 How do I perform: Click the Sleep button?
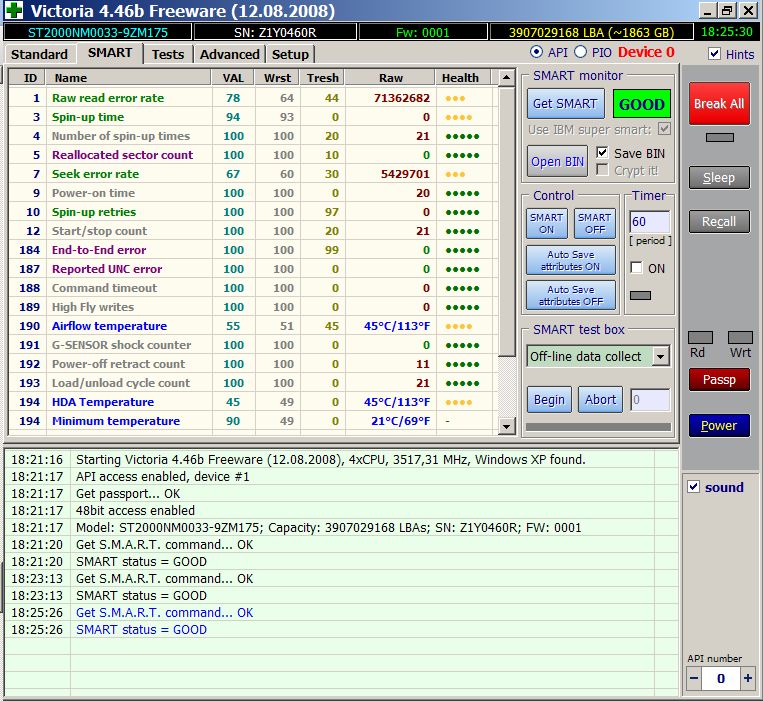click(x=719, y=178)
